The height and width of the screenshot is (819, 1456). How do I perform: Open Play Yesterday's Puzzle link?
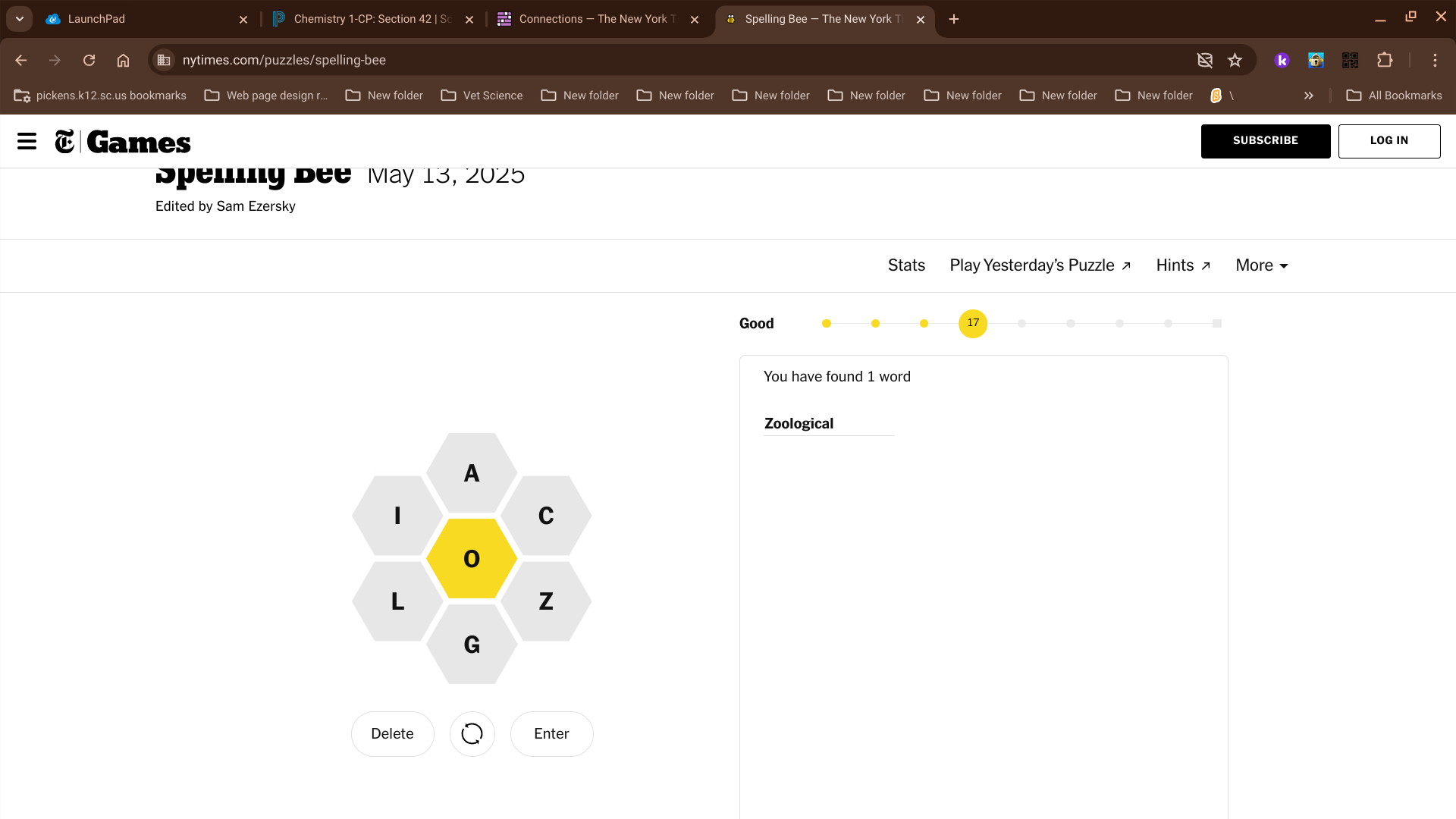pyautogui.click(x=1040, y=265)
